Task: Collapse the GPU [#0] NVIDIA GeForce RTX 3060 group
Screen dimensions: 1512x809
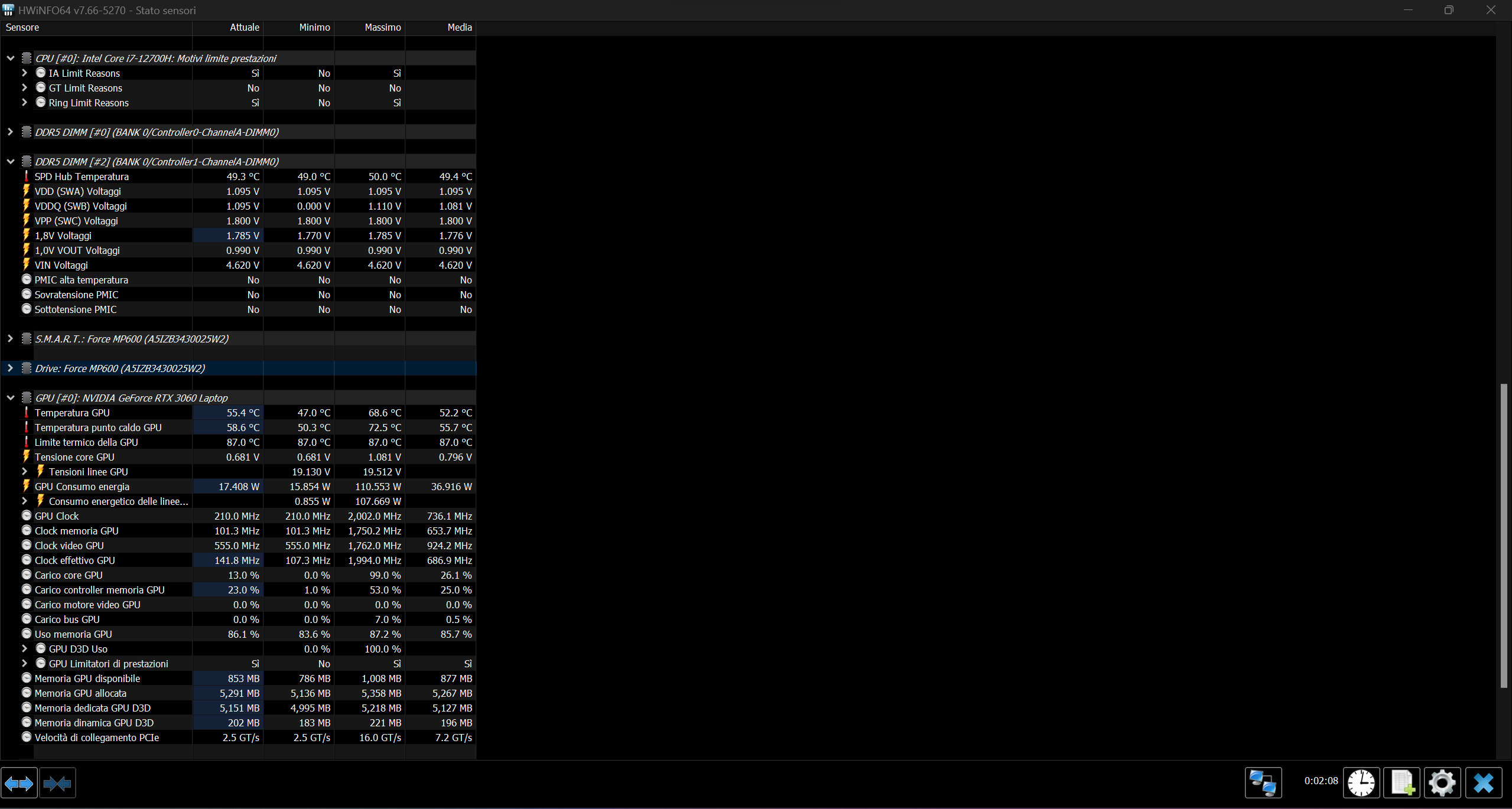Action: click(11, 397)
